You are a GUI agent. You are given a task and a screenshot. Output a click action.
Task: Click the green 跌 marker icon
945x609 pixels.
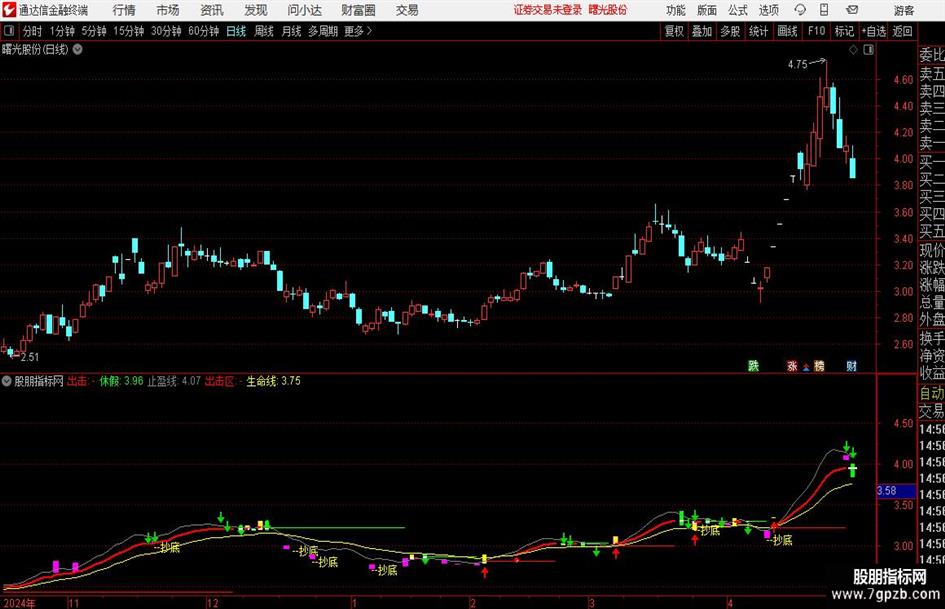point(753,366)
